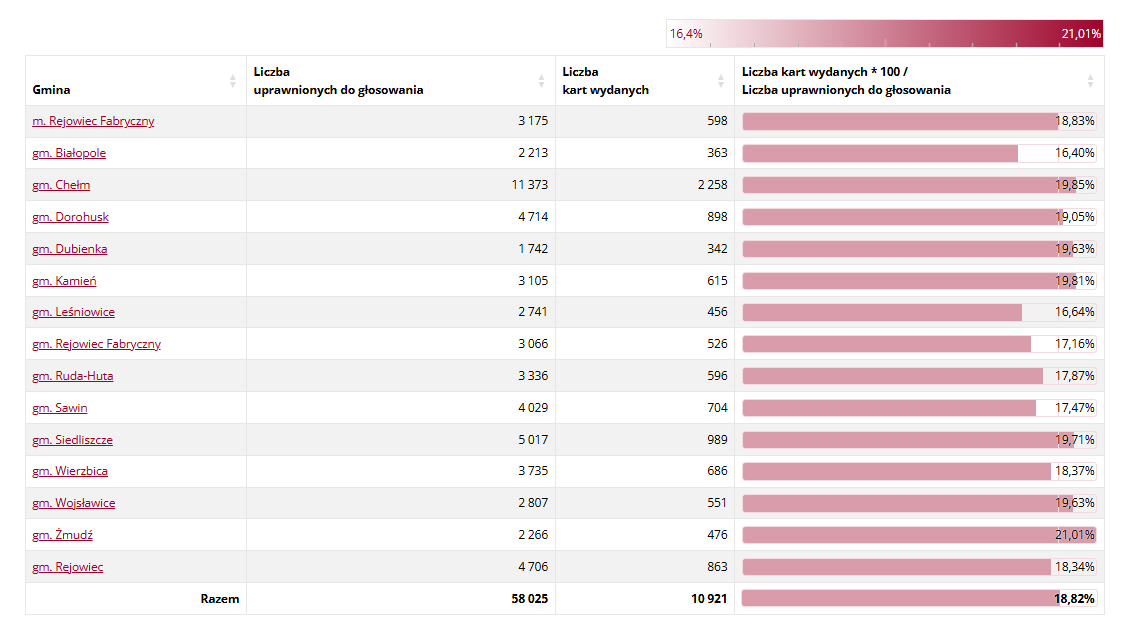The image size is (1141, 635).
Task: Open m. Rejowiec Fabryczny link
Action: [93, 121]
